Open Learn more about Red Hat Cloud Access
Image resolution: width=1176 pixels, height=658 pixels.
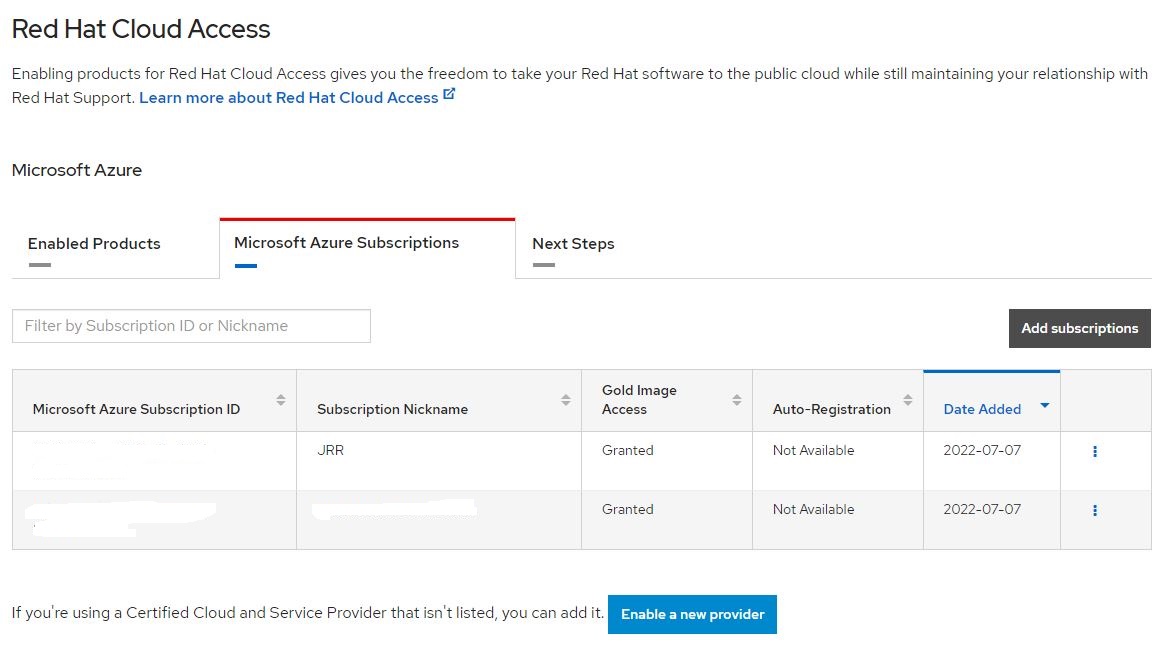point(288,98)
